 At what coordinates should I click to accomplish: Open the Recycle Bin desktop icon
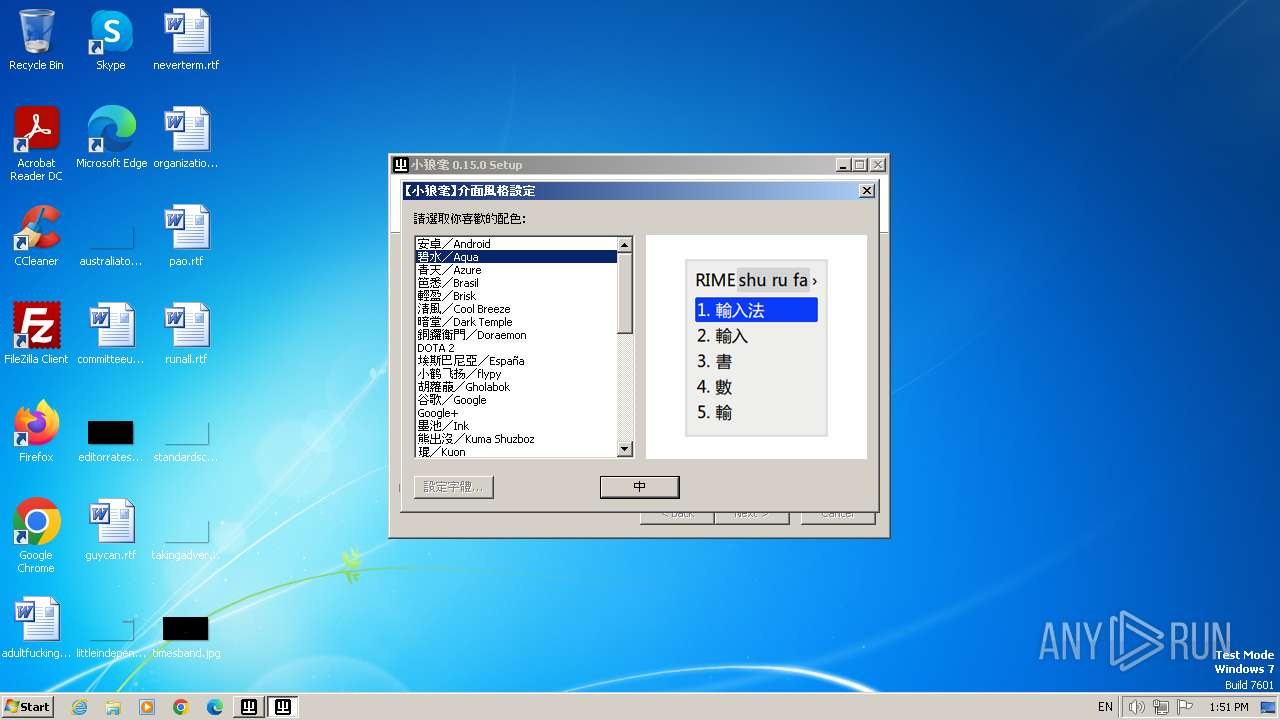(36, 40)
